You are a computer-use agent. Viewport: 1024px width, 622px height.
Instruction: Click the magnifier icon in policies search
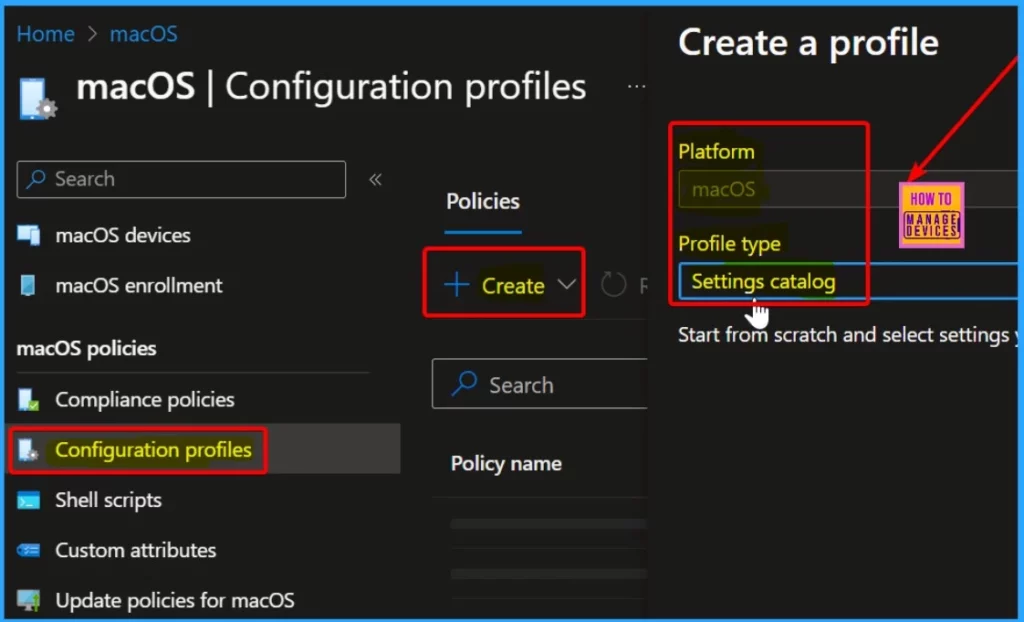464,384
